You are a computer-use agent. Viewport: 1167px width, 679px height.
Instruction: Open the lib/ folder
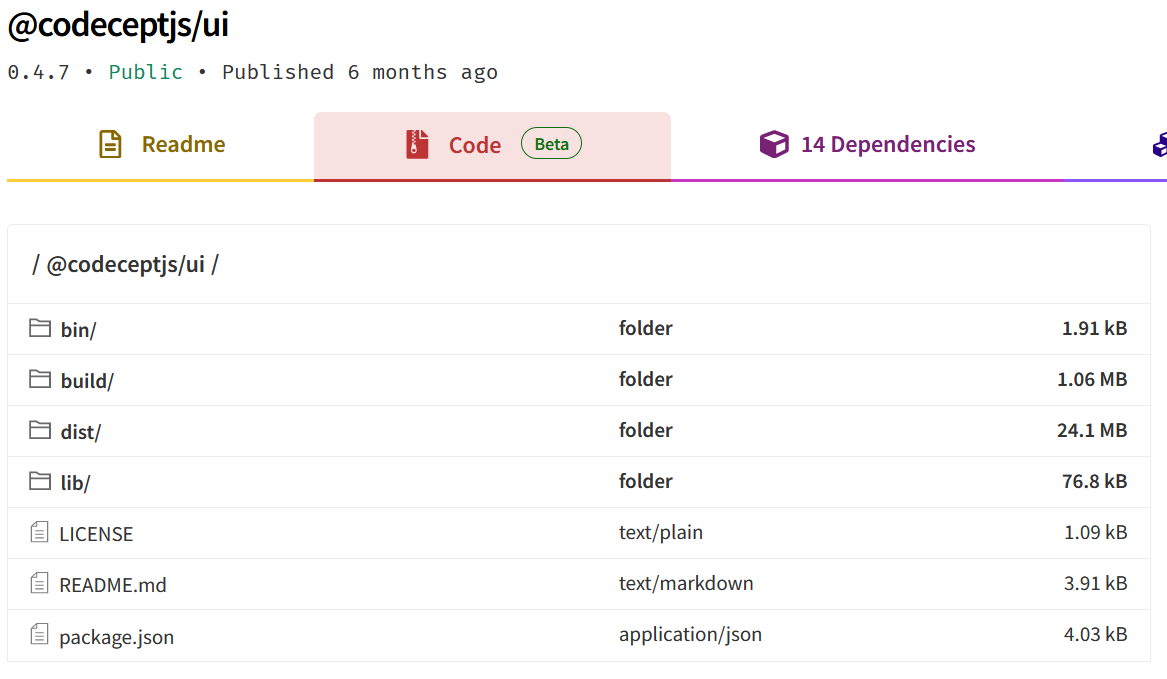pos(75,482)
